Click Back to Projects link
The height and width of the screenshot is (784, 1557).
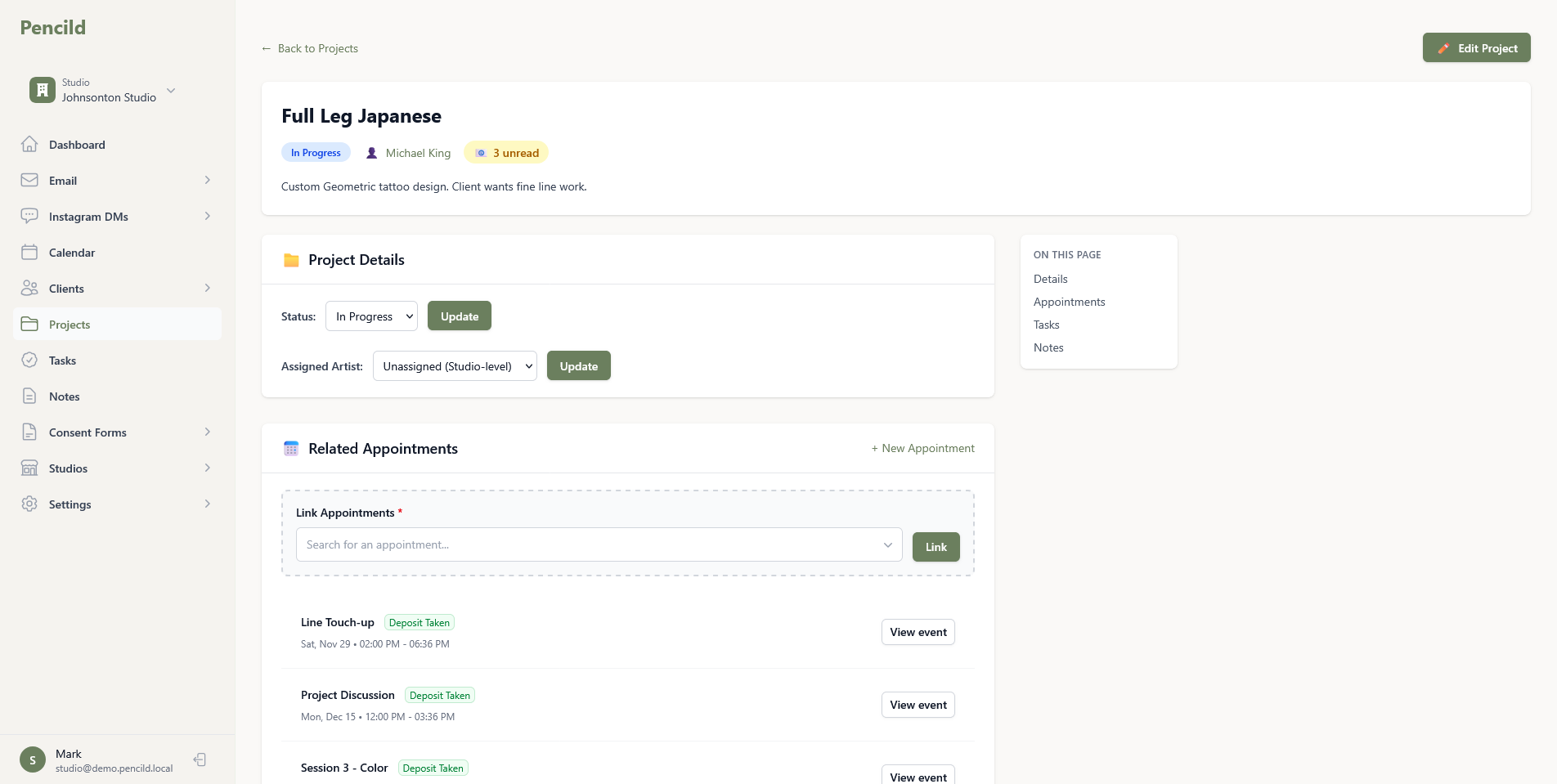pyautogui.click(x=309, y=48)
